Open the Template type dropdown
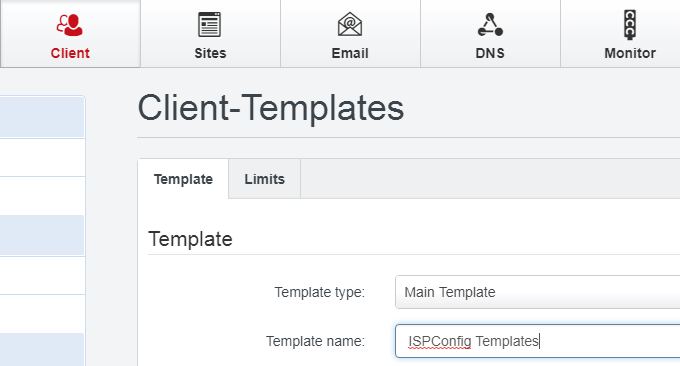 coord(537,292)
